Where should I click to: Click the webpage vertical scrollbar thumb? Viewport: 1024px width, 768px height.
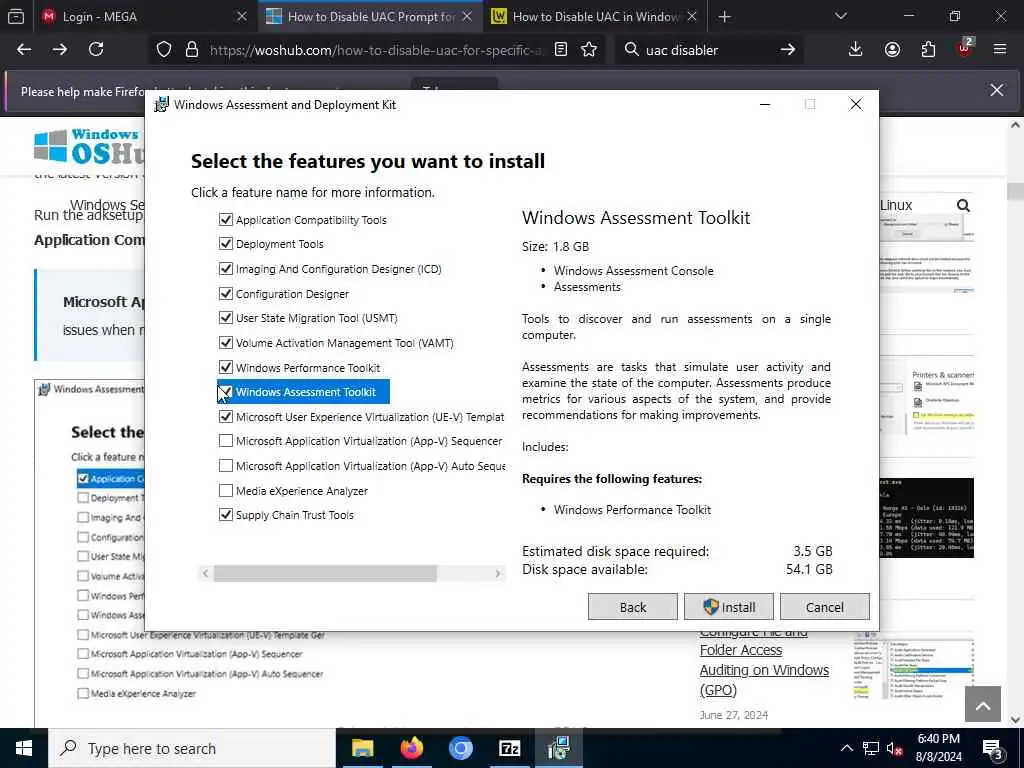[1016, 191]
